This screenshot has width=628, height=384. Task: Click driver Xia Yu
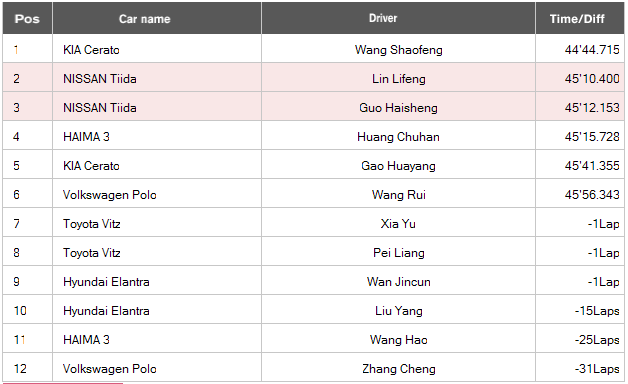pos(398,223)
